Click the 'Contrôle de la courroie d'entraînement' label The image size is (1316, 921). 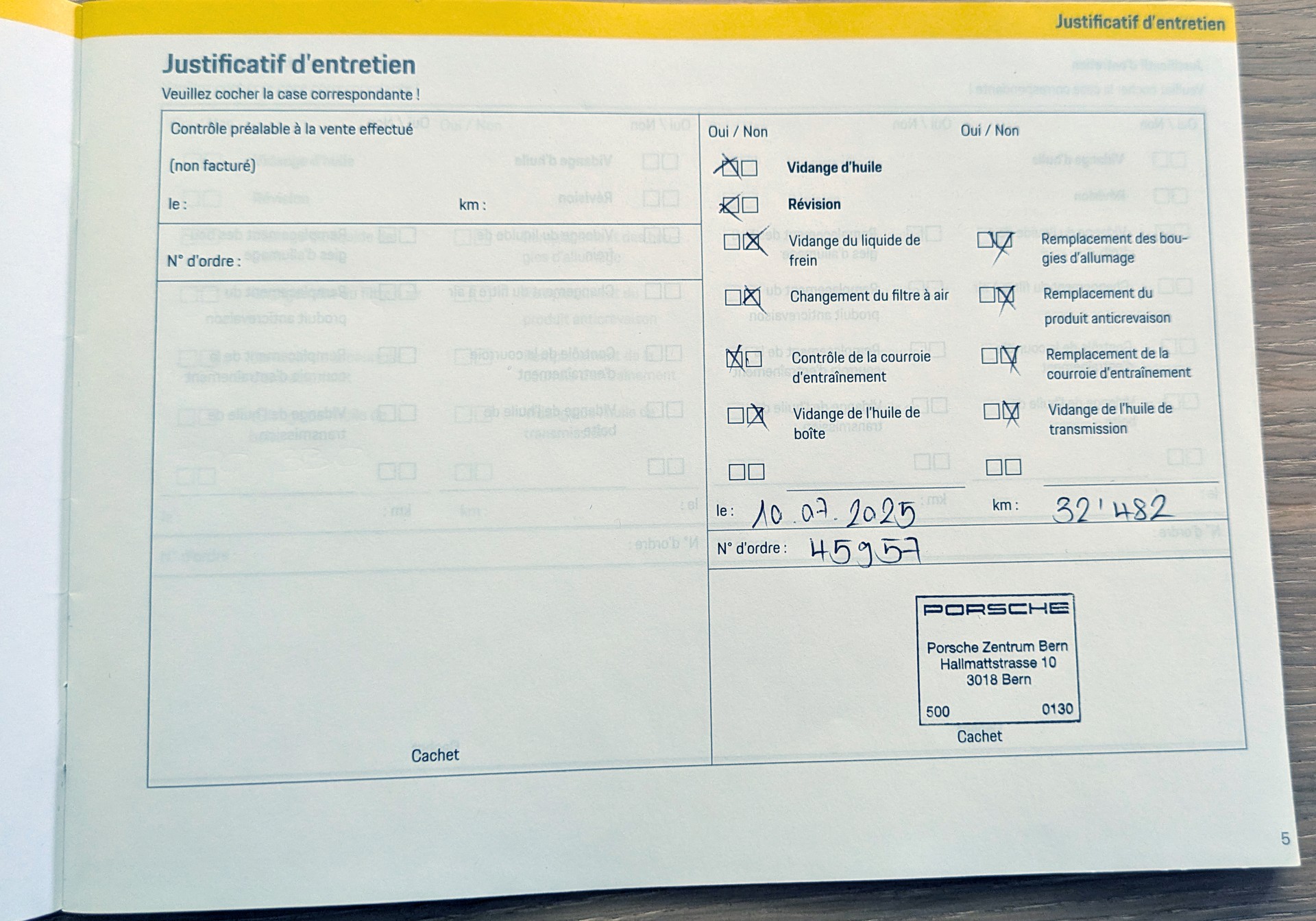coord(862,367)
